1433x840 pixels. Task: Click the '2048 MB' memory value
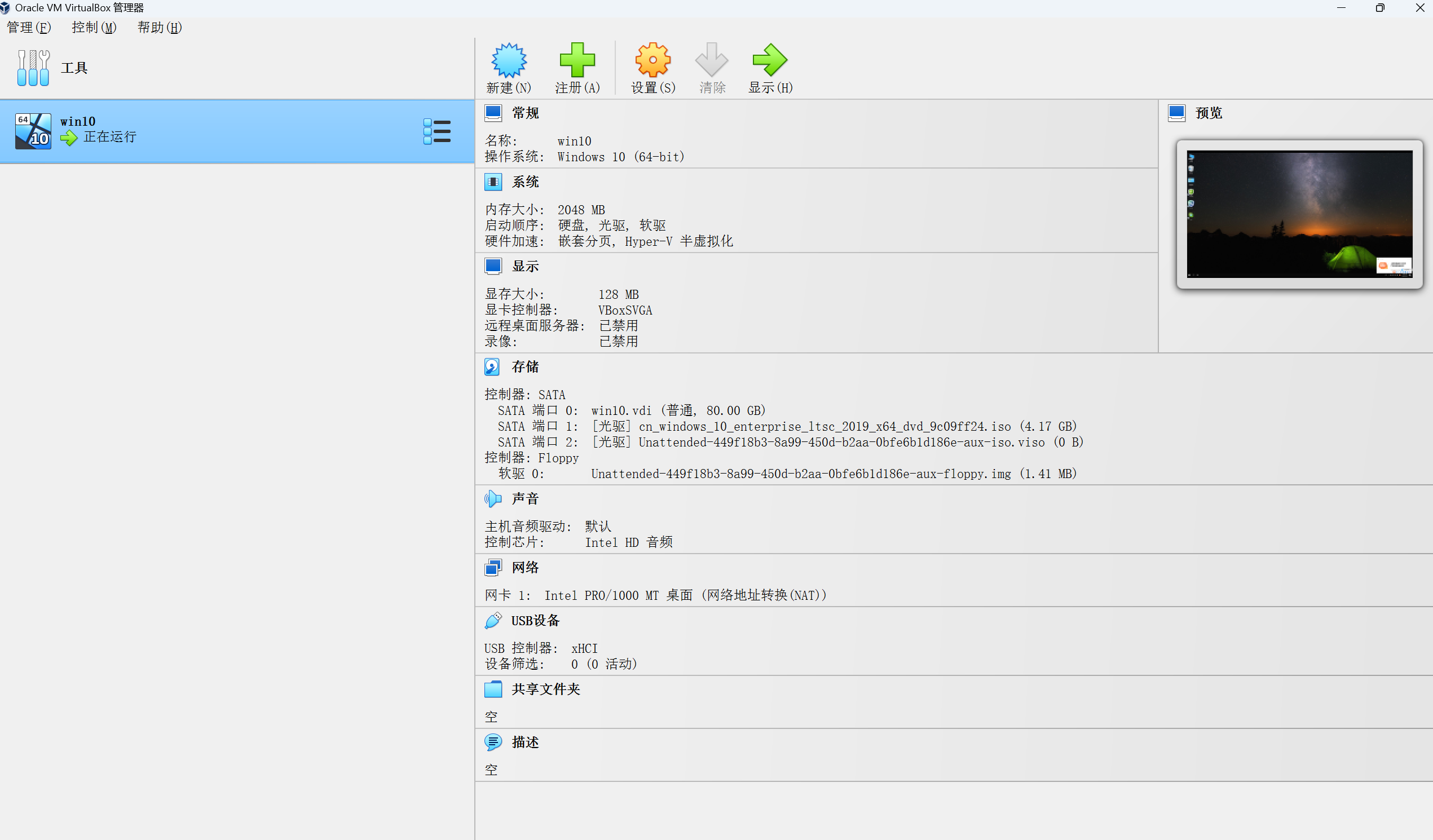coord(581,210)
